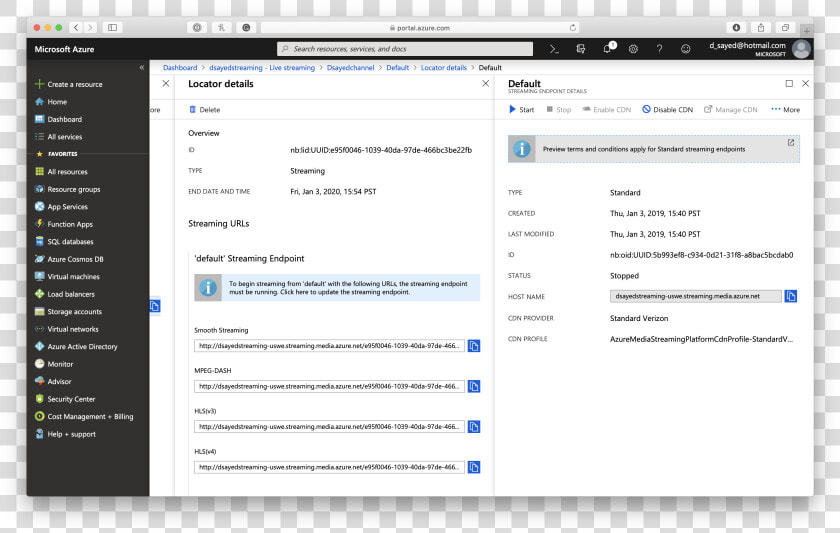Copy the MPEG-DASH URL
Screen dimensions: 840x533
pyautogui.click(x=474, y=386)
